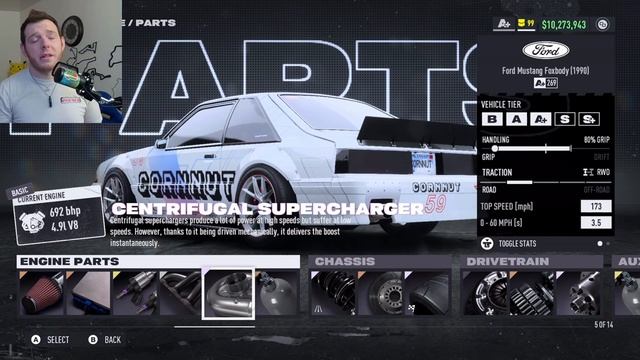640x360 pixels.
Task: Click the A button icon next to Select
Action: click(36, 340)
